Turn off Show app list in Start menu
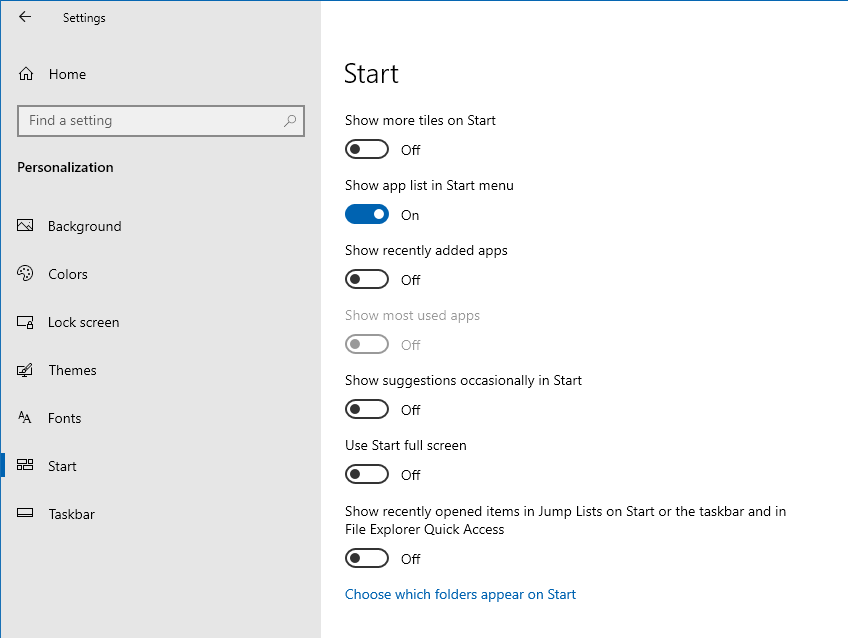 coord(367,213)
